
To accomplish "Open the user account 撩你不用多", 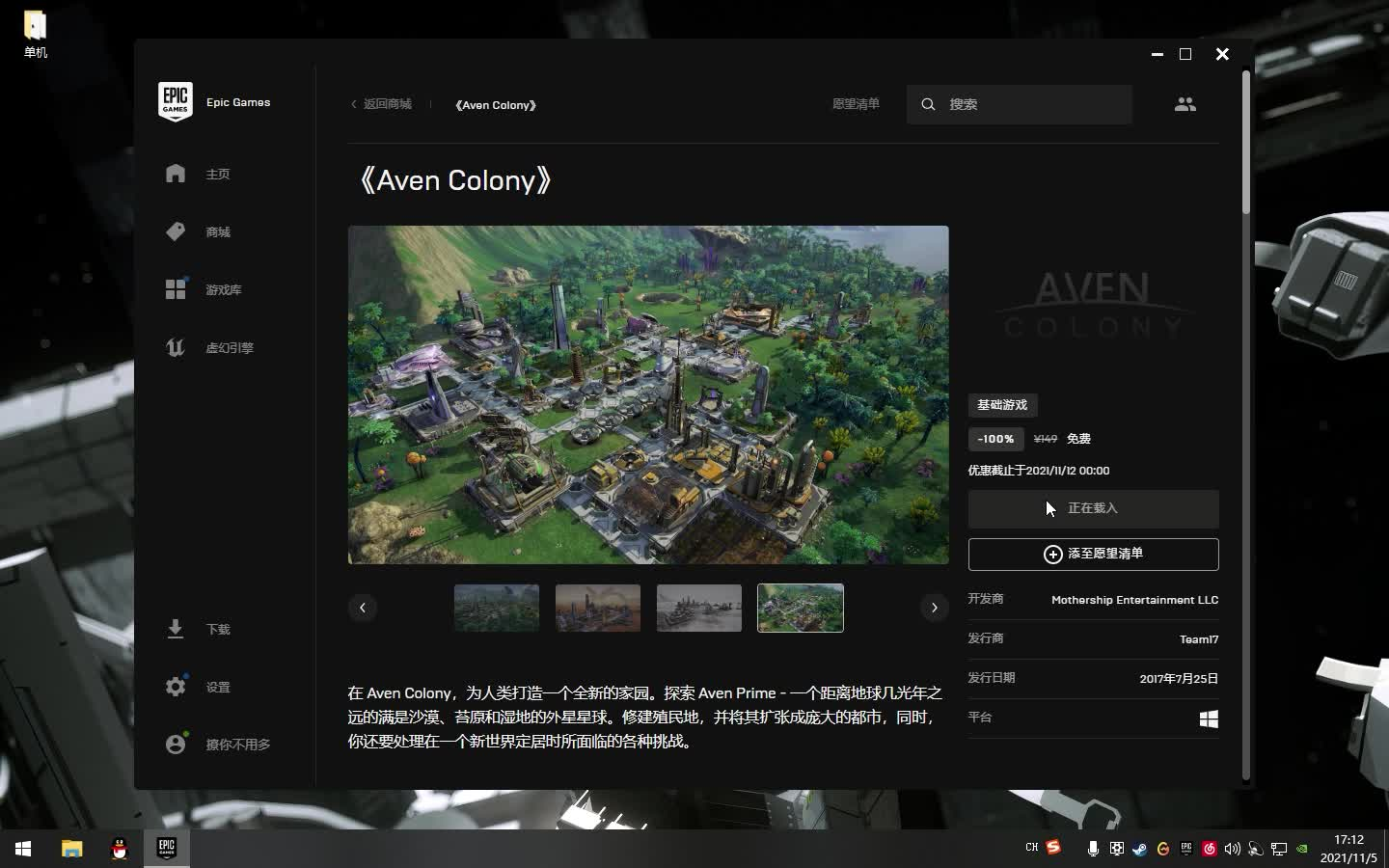I will [218, 745].
